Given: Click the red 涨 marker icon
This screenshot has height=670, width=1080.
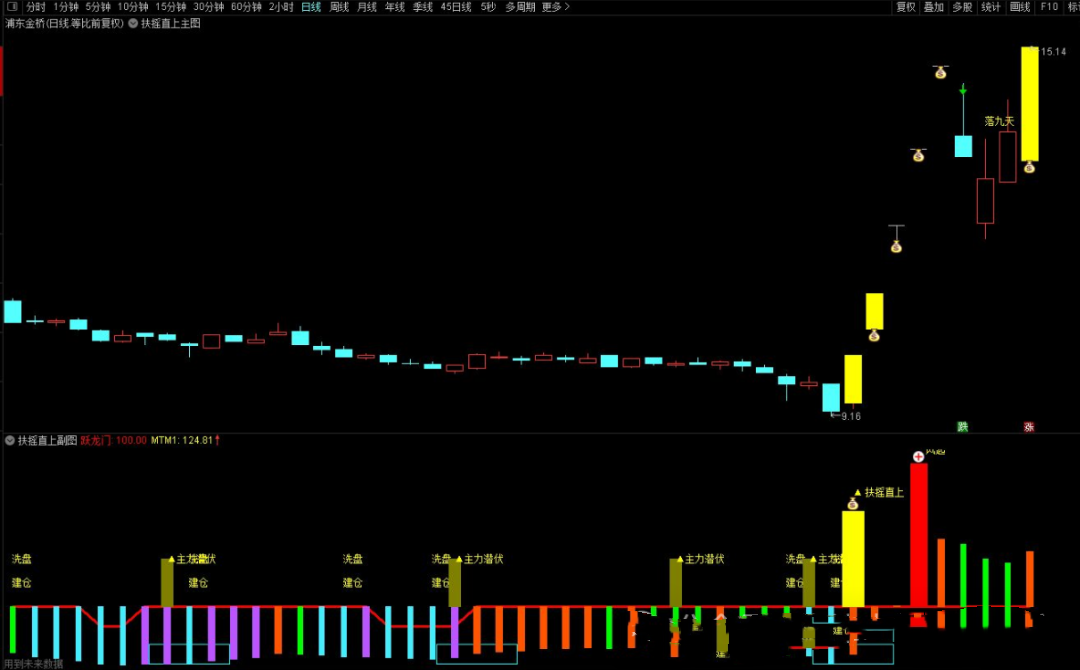Looking at the screenshot, I should tap(1028, 427).
